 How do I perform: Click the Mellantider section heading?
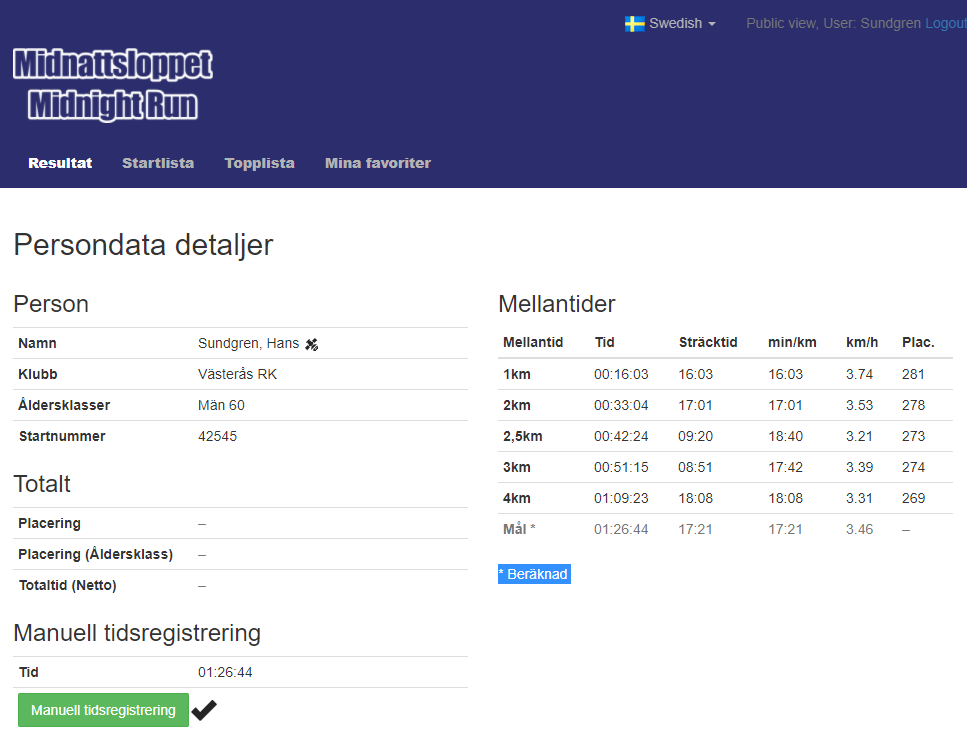click(x=557, y=304)
